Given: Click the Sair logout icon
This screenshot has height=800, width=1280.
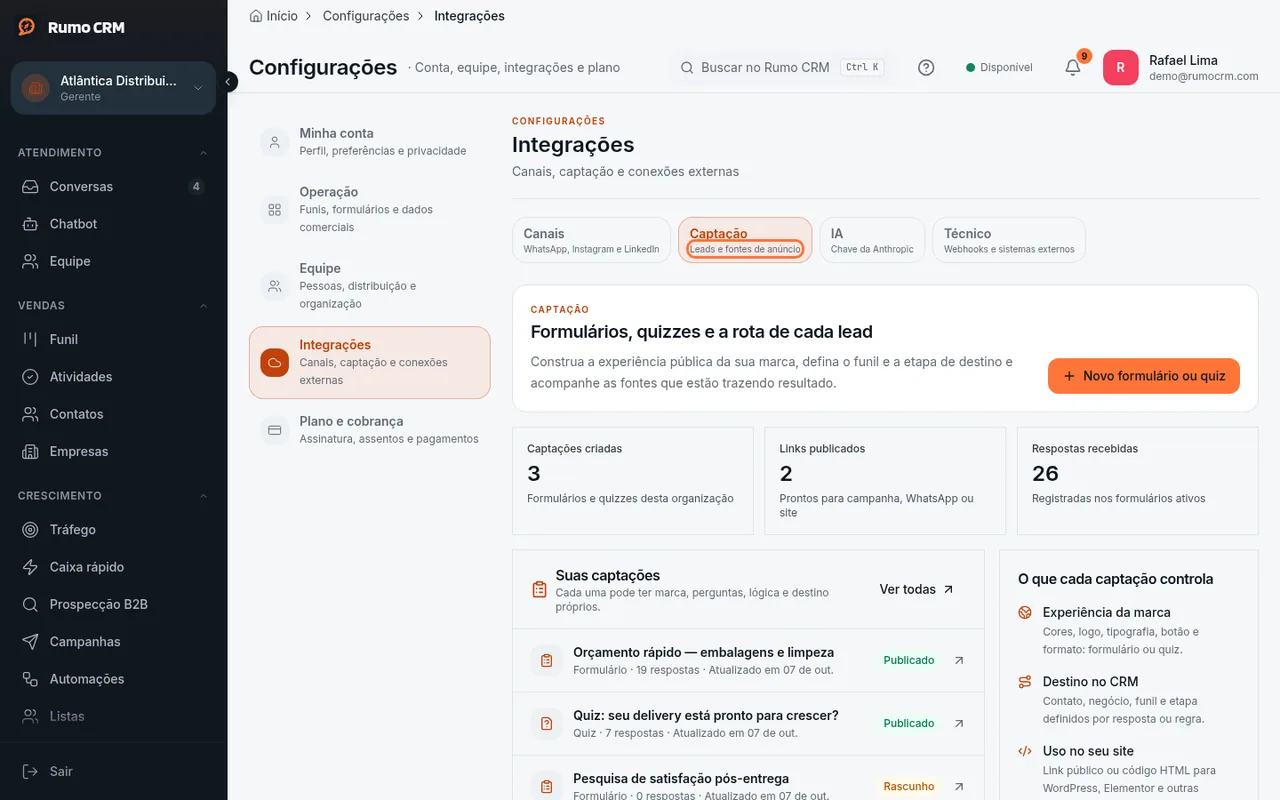Looking at the screenshot, I should point(31,771).
